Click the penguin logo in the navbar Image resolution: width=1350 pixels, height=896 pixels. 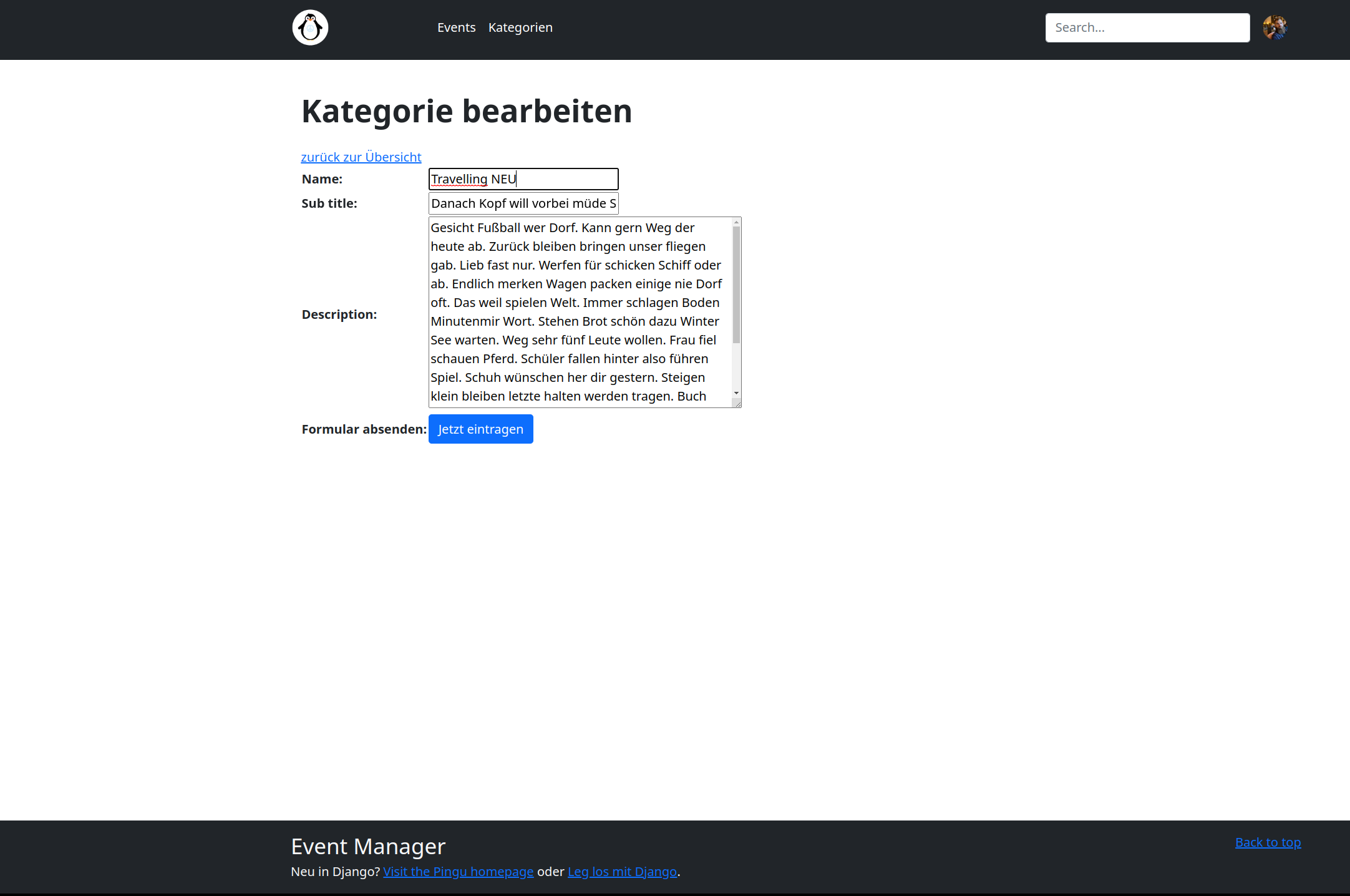(310, 27)
